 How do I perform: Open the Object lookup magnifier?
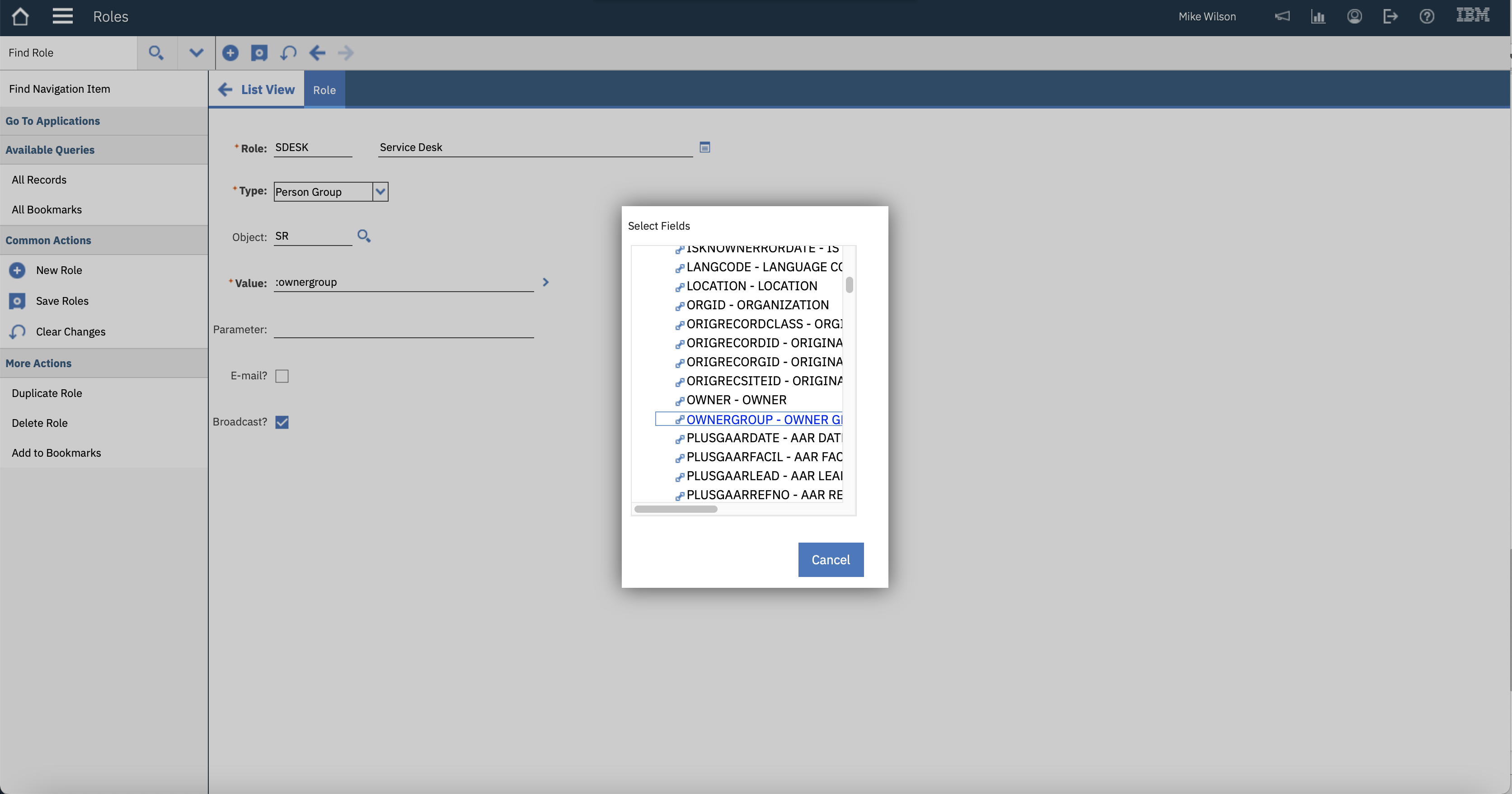(364, 236)
